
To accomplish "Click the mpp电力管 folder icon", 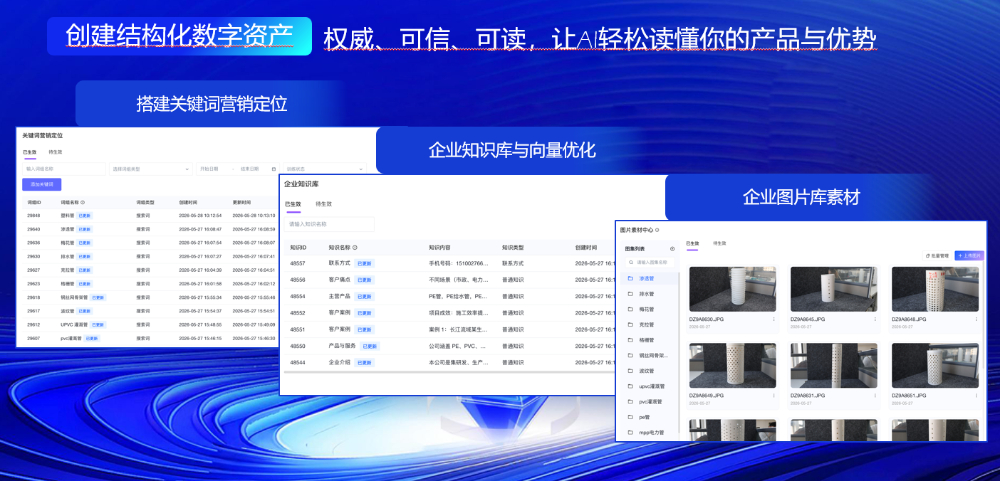I will click(x=630, y=433).
